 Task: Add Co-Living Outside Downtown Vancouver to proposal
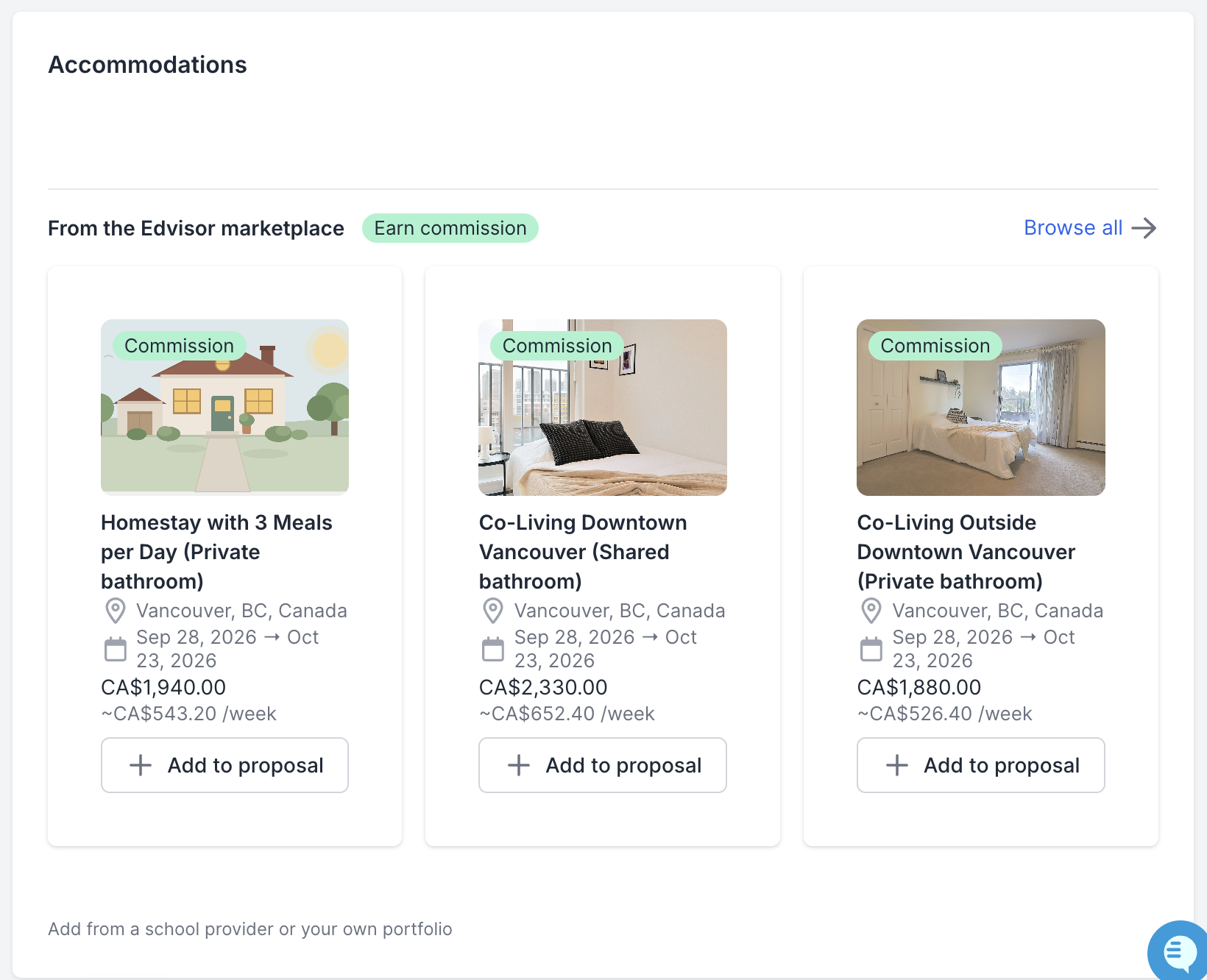(981, 765)
